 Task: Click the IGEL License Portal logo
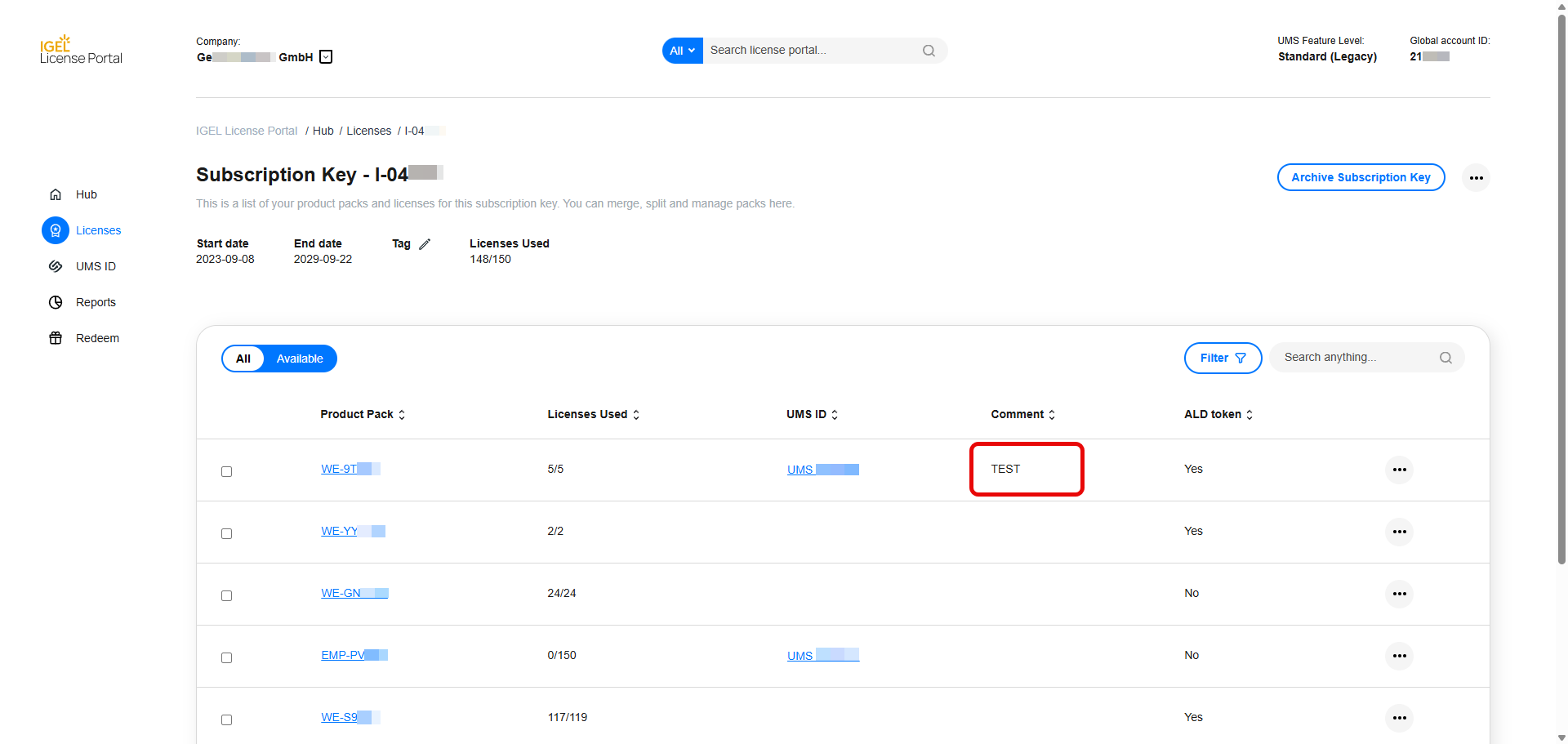click(80, 49)
